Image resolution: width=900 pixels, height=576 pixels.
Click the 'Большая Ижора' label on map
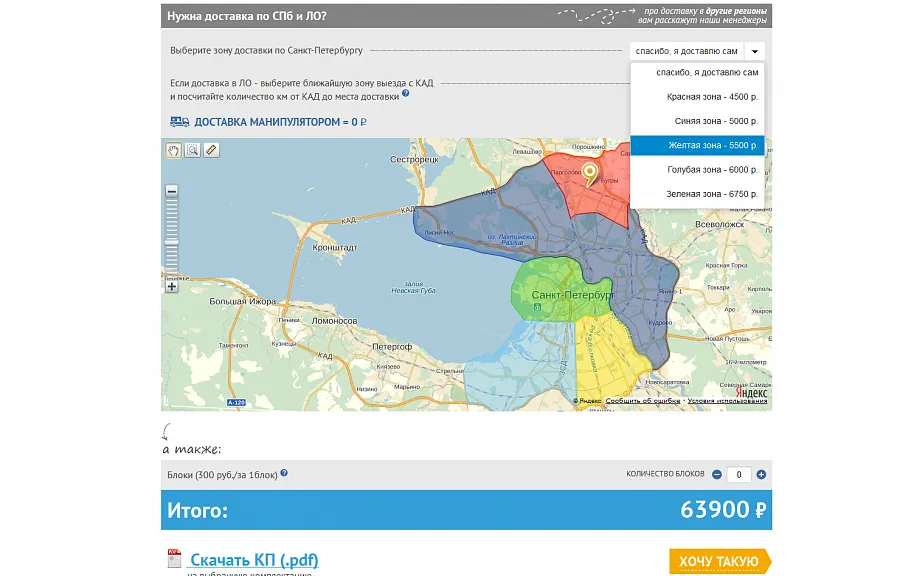click(x=242, y=301)
